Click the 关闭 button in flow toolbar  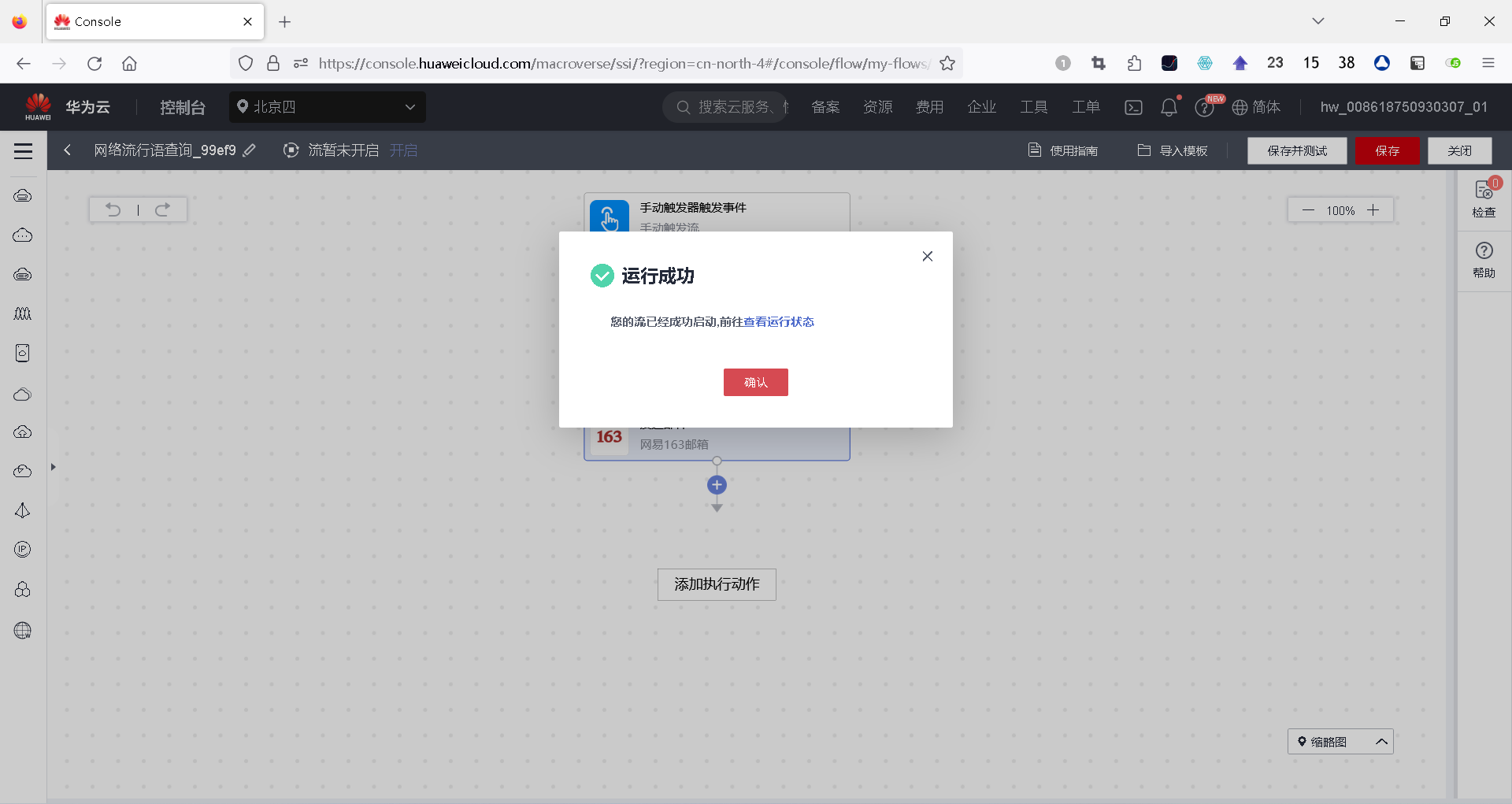click(x=1459, y=150)
